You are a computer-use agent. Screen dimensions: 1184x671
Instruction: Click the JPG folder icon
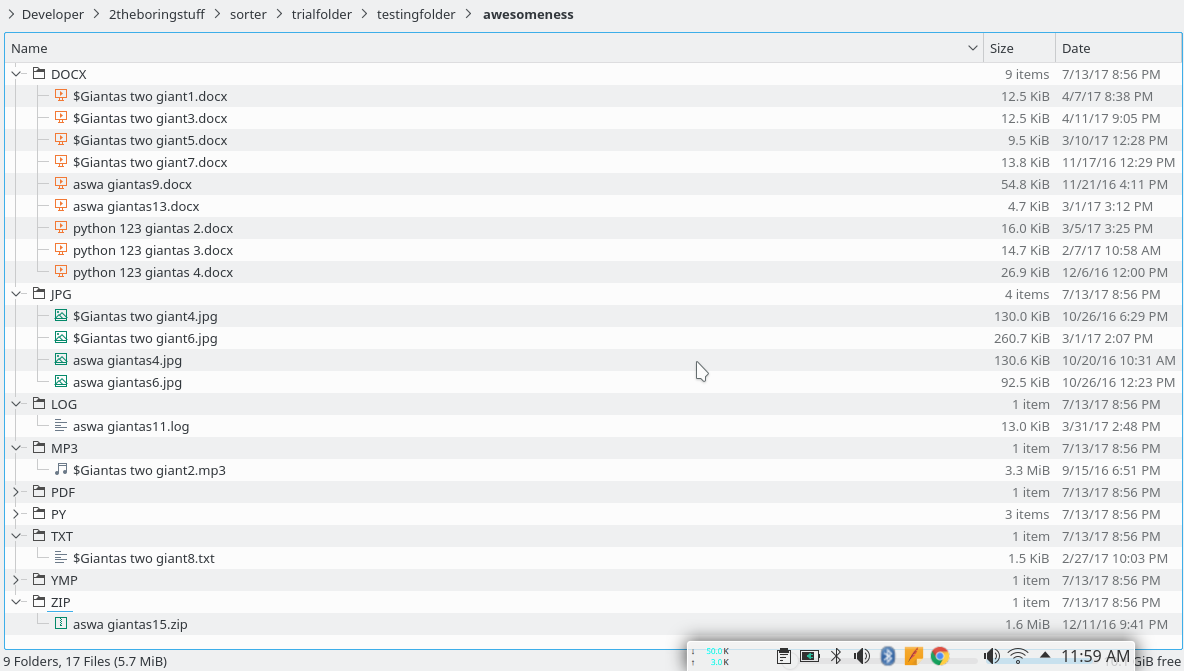(x=39, y=294)
